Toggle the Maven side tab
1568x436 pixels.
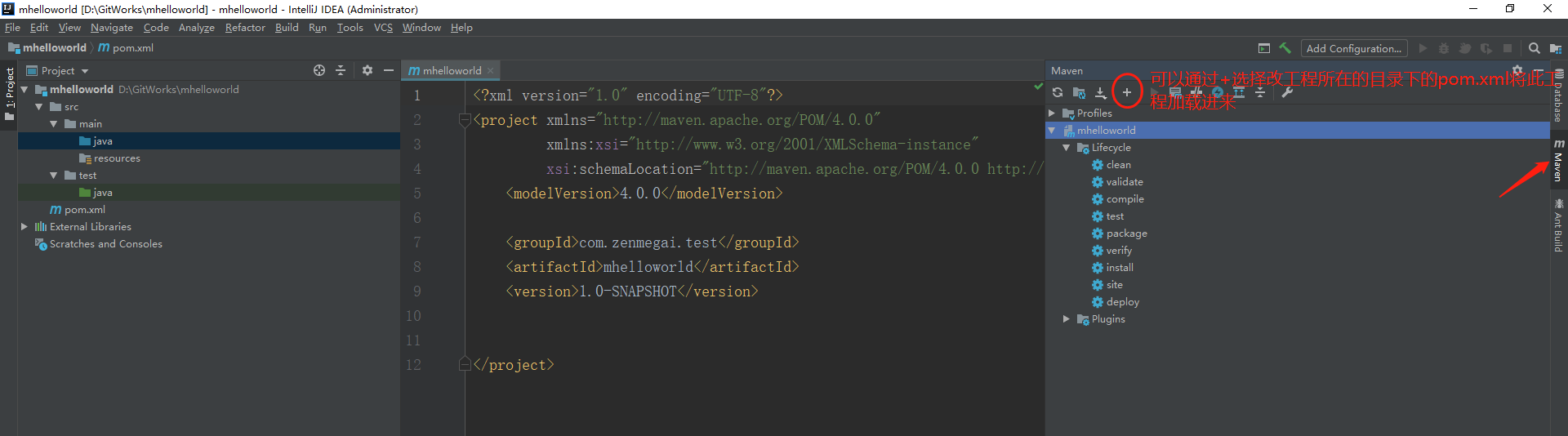[1559, 160]
